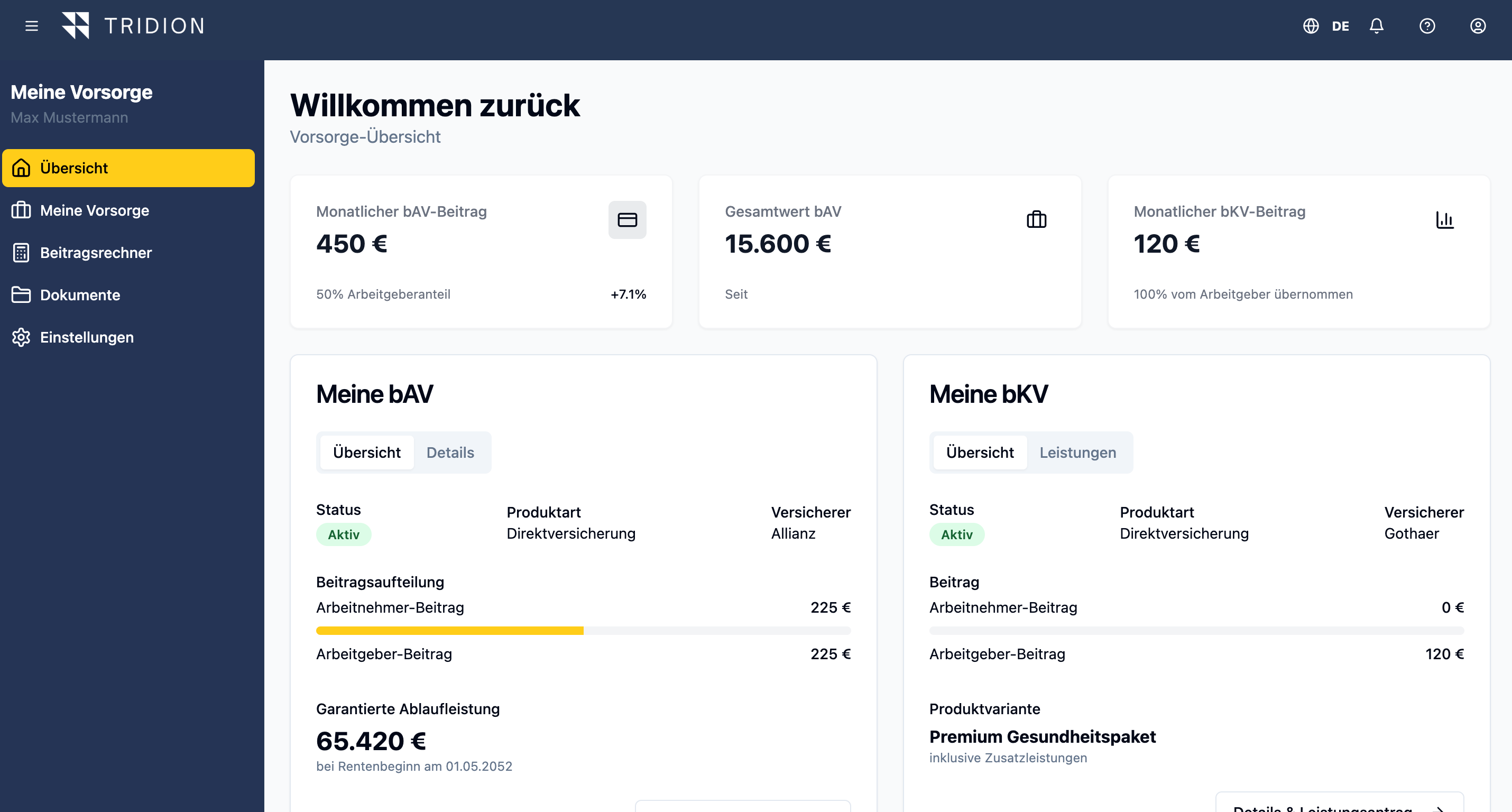Switch to Details tab in Meine bAV

point(449,452)
